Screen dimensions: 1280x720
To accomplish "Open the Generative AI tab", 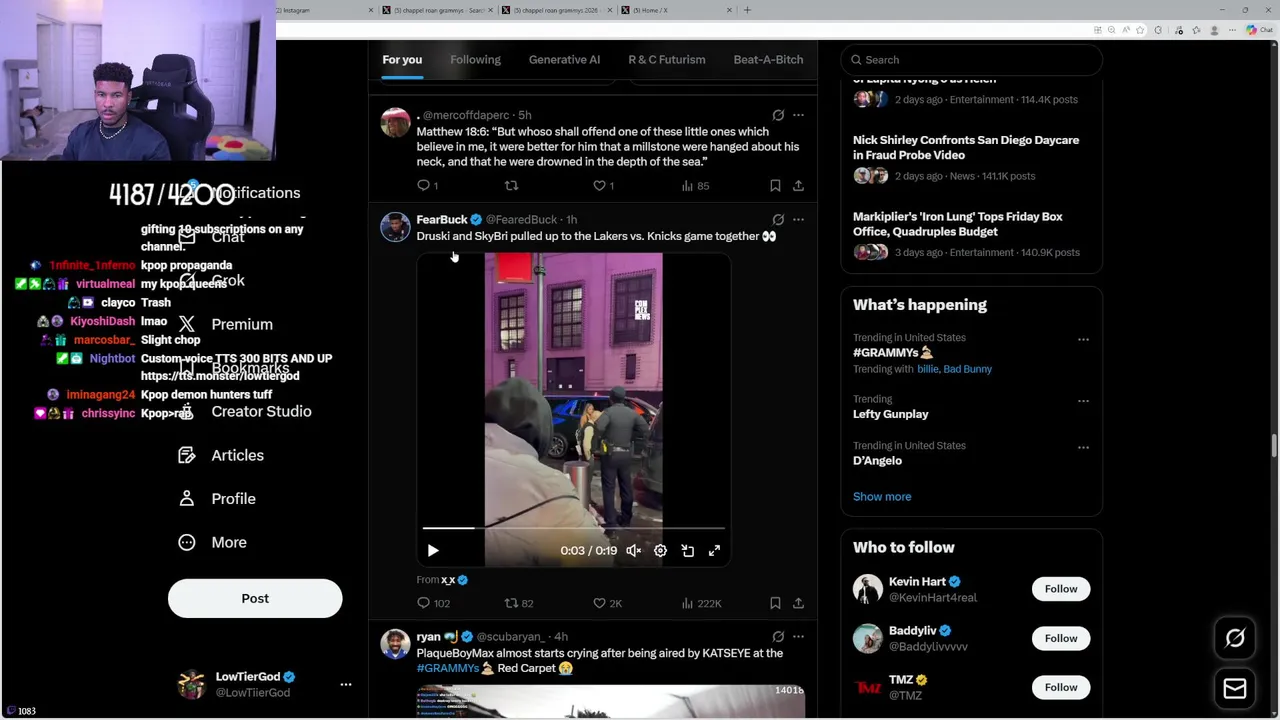I will [564, 59].
